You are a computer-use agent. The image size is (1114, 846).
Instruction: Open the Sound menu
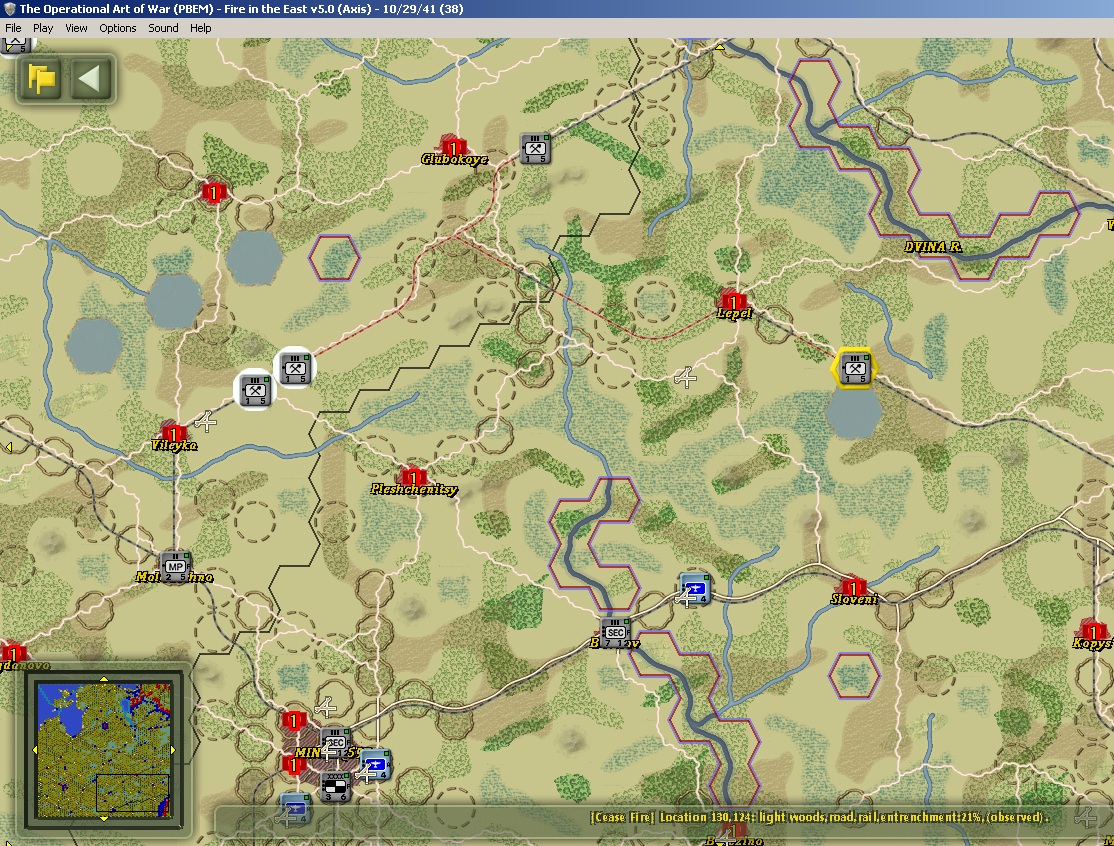pyautogui.click(x=163, y=28)
